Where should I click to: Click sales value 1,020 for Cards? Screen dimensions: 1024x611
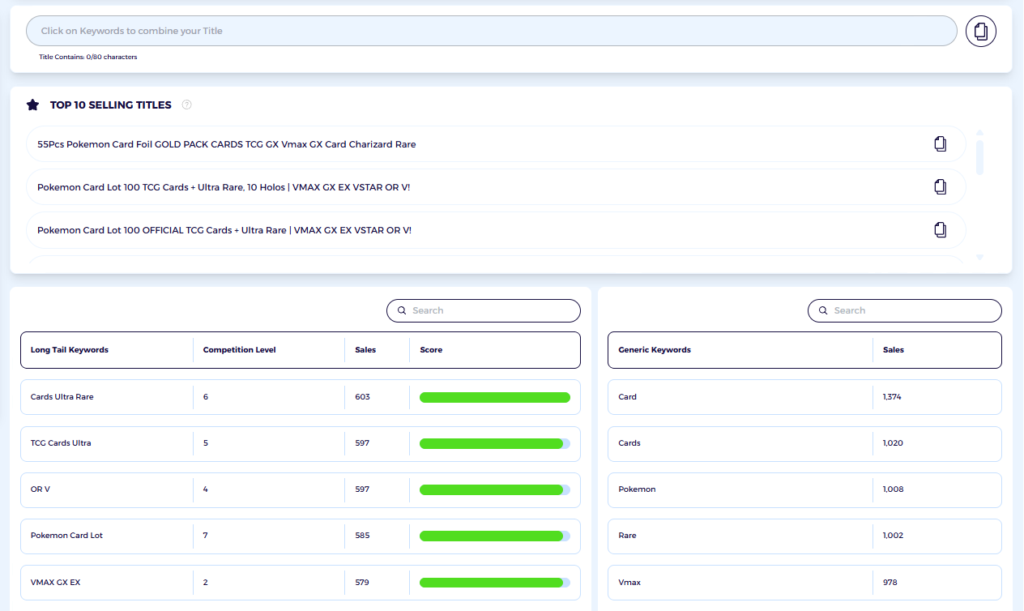coord(893,443)
